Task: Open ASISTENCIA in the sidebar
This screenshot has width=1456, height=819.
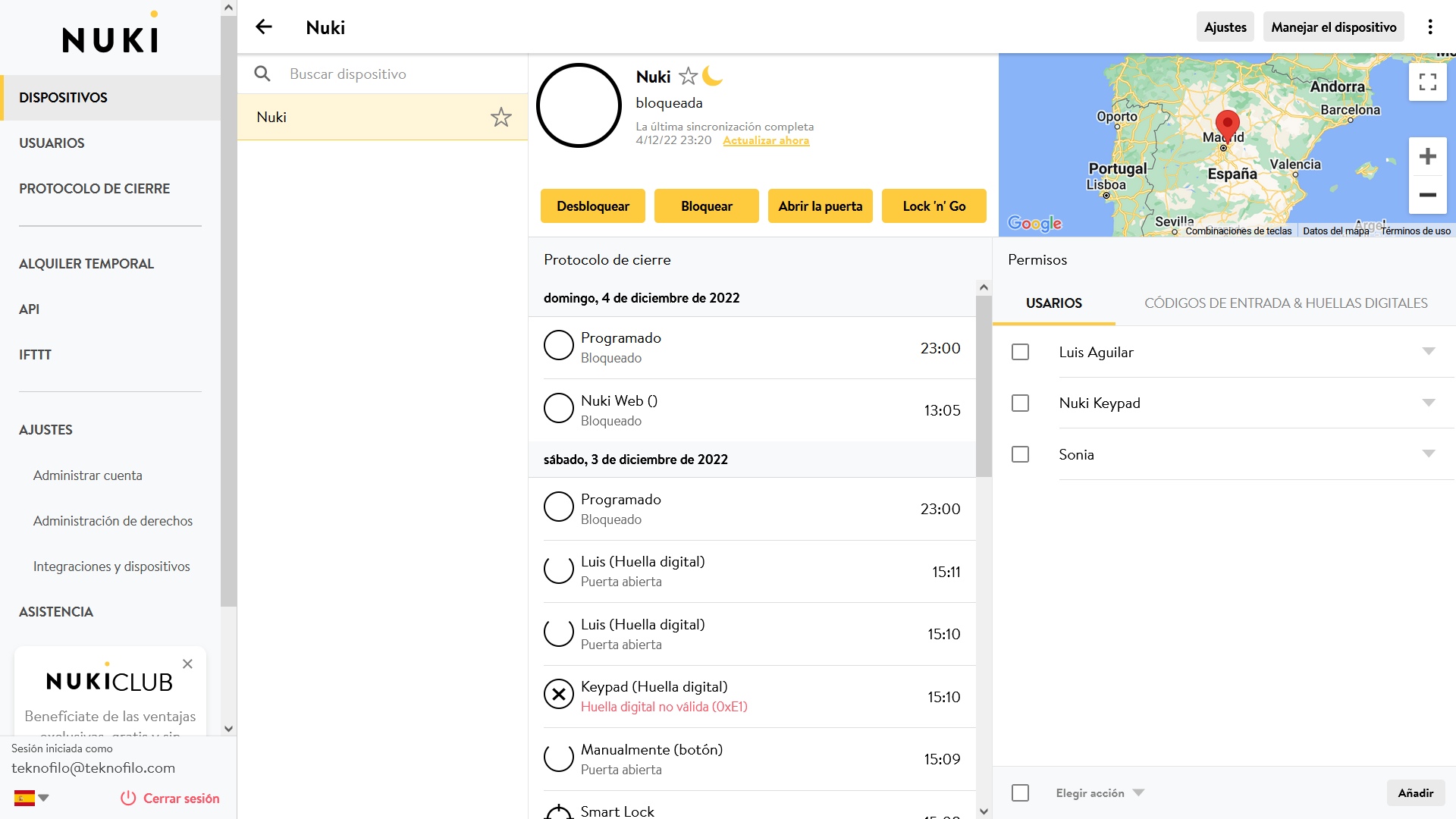Action: [x=111, y=612]
